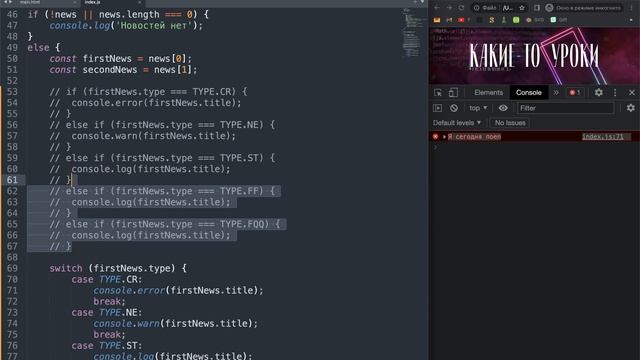Click firstNews declaration on line 50
640x360 pixels.
pyautogui.click(x=107, y=58)
